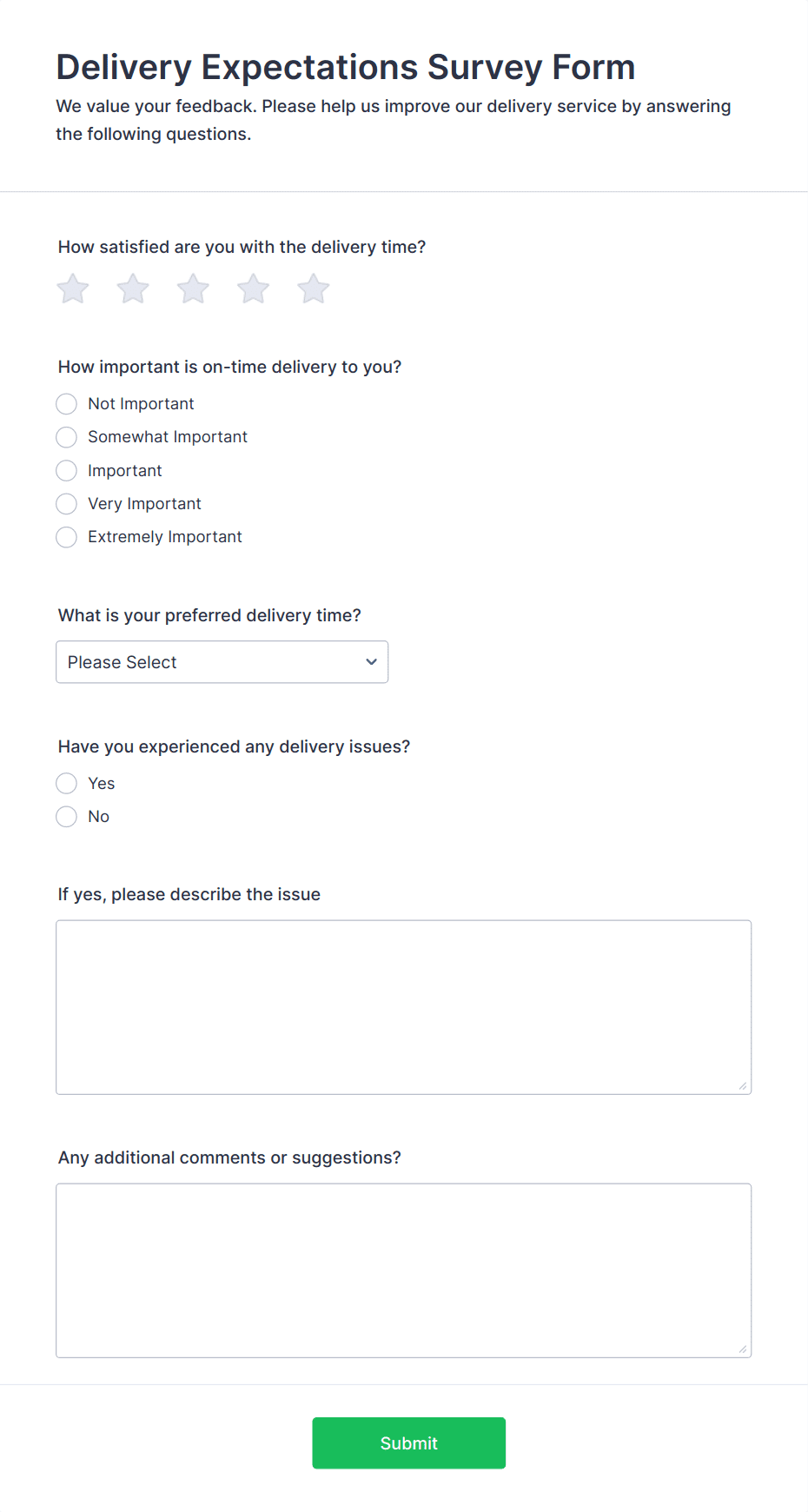Choose Somewhat Important option
Viewport: 808px width, 1512px height.
(67, 437)
